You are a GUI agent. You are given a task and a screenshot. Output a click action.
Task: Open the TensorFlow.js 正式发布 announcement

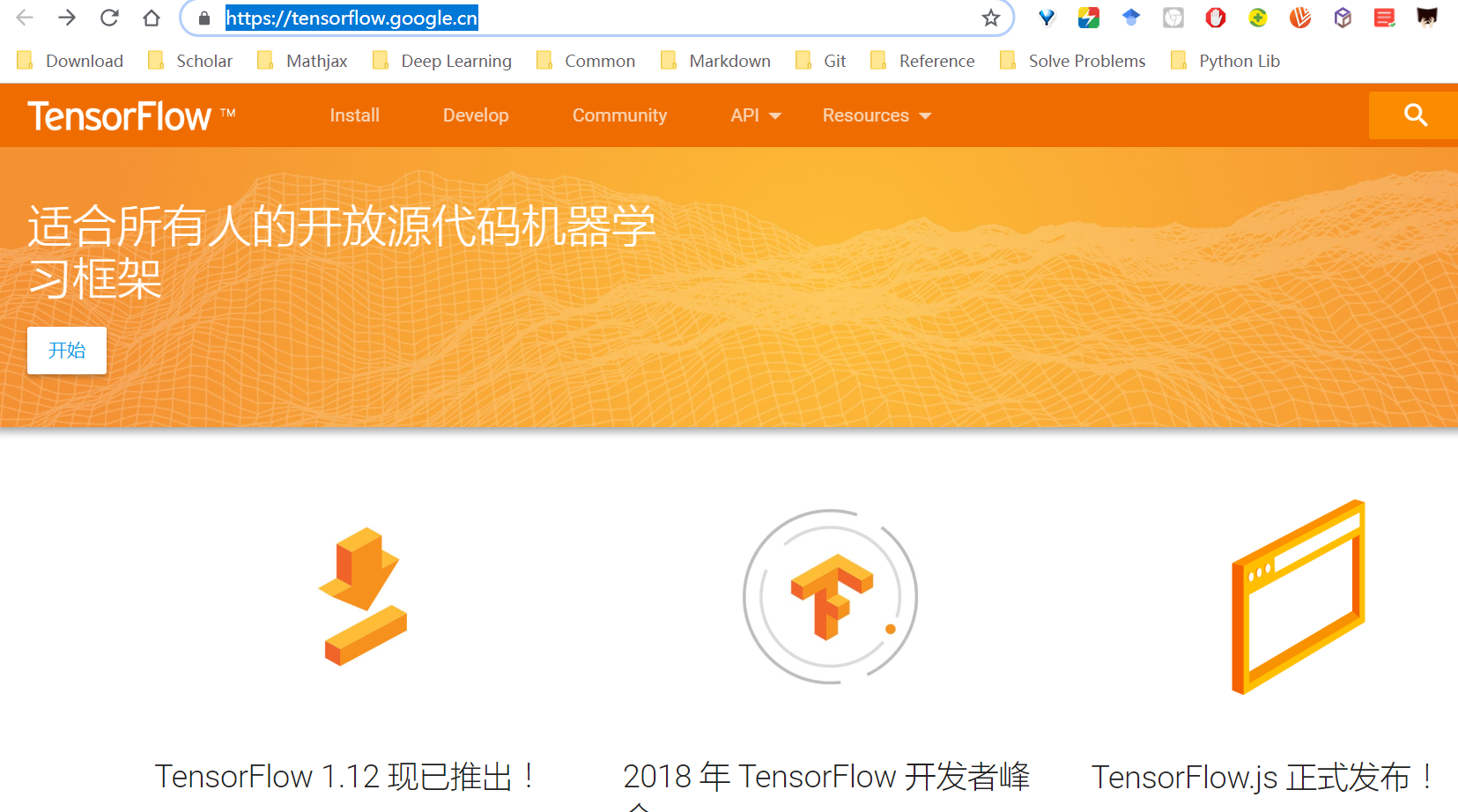coord(1262,778)
